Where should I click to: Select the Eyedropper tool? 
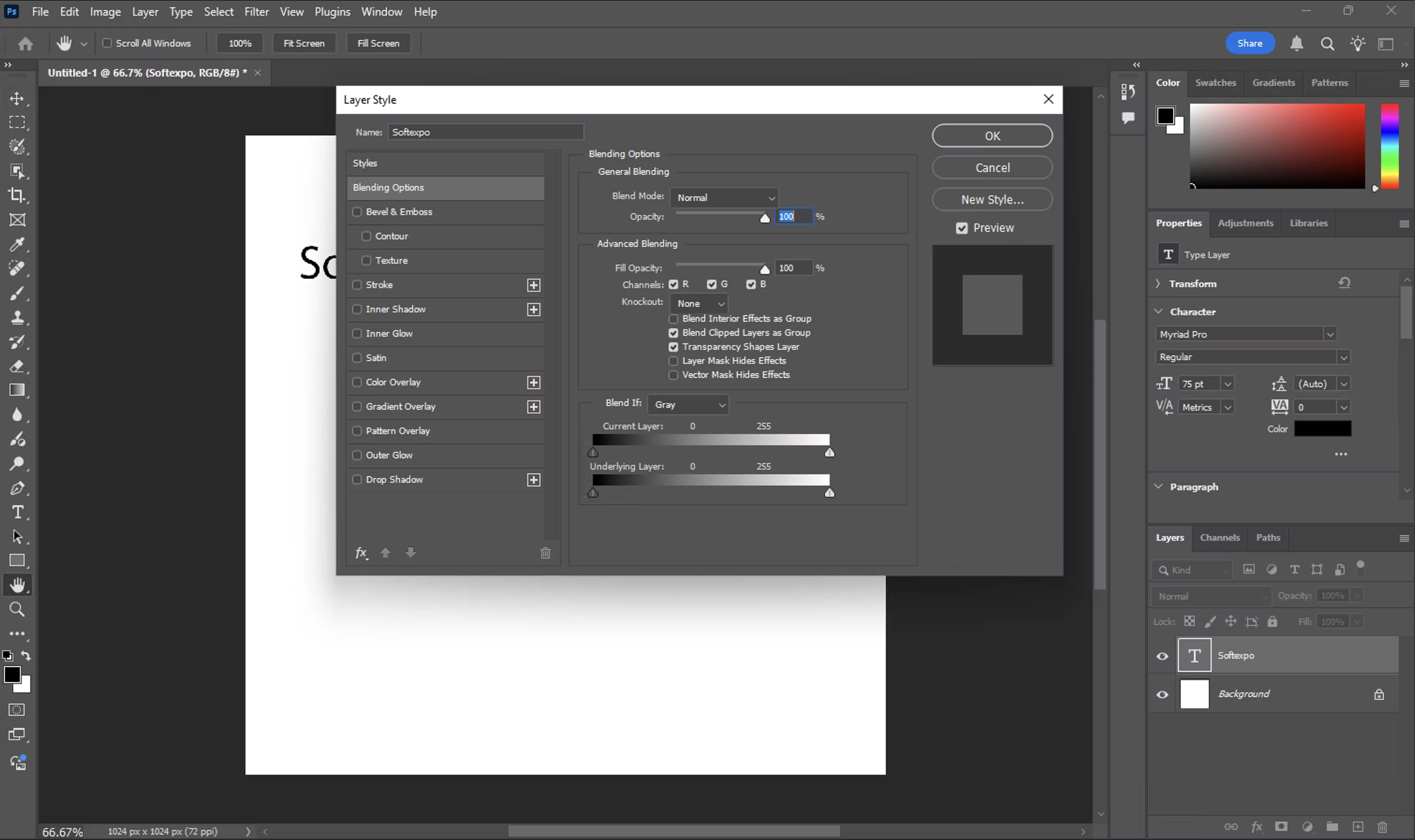[x=17, y=244]
